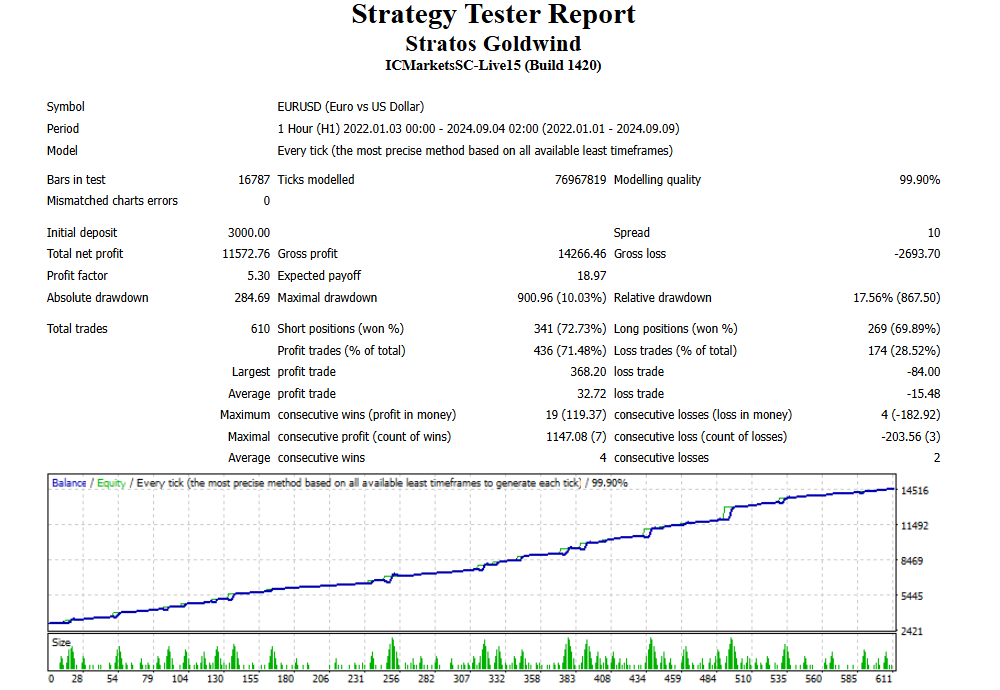
Task: Click the 'Strategy Tester Report' title
Action: (x=493, y=15)
